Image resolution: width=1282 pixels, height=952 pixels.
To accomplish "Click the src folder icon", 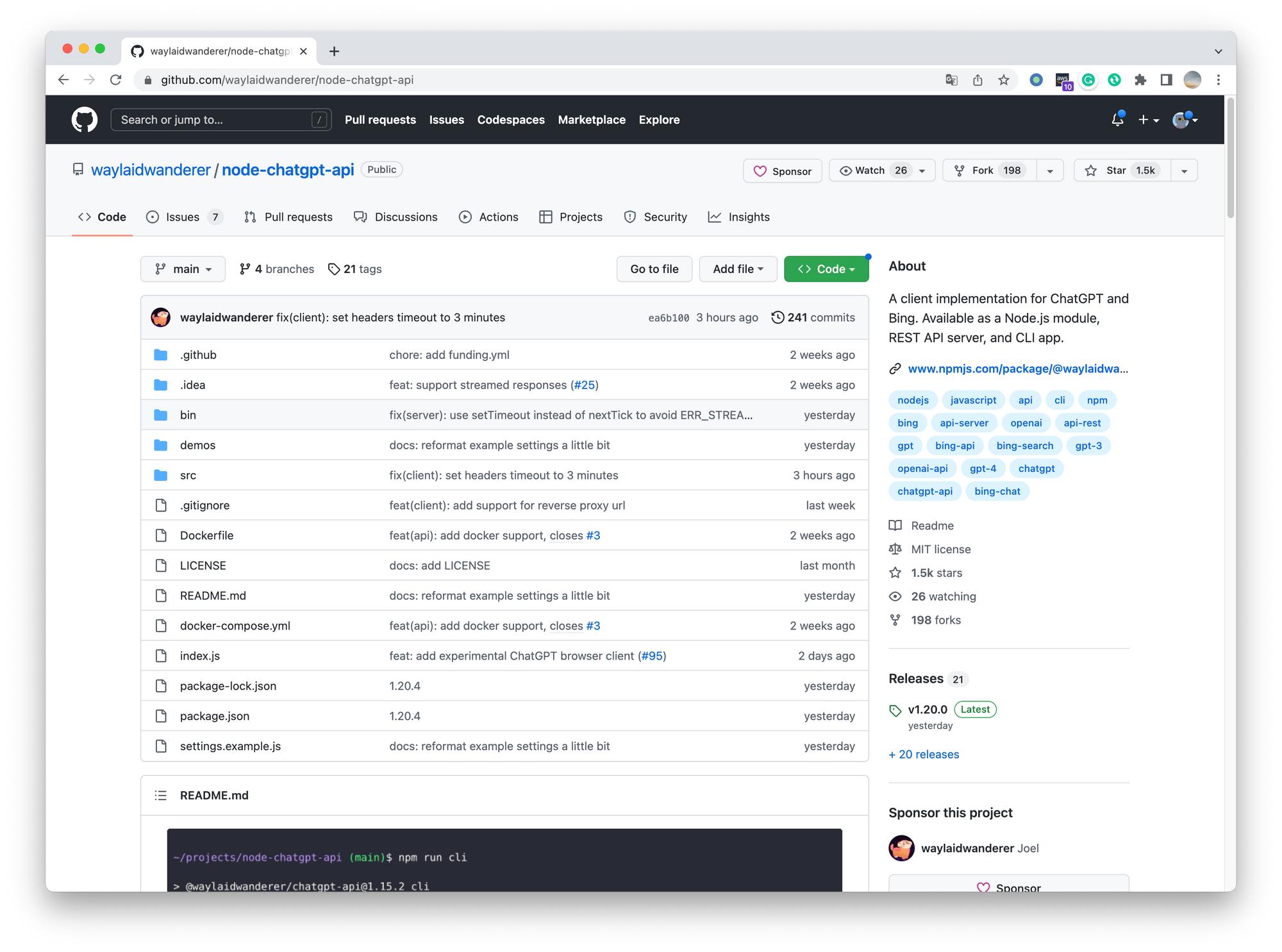I will 161,475.
